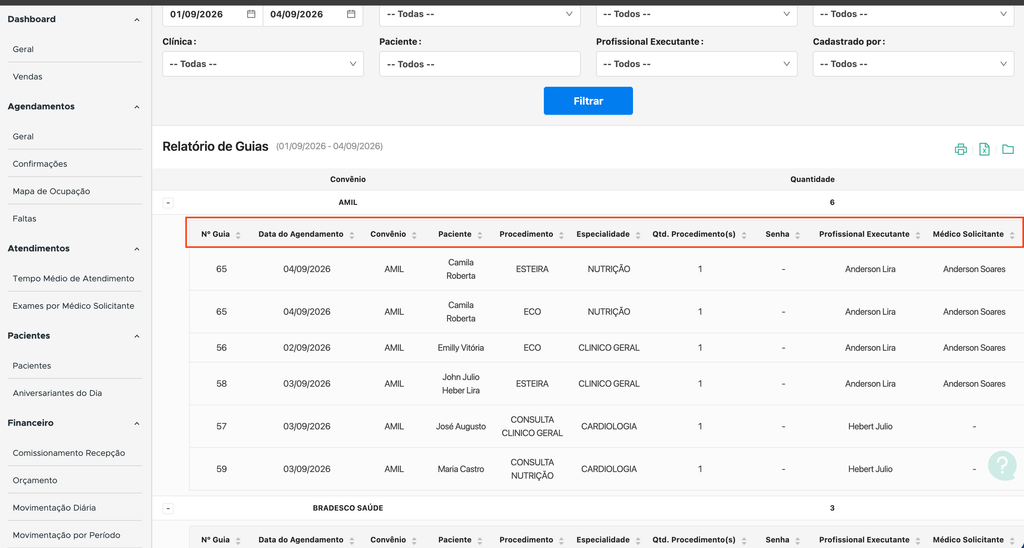
Task: Sort by Médico Solicitante column arrows
Action: 1012,235
